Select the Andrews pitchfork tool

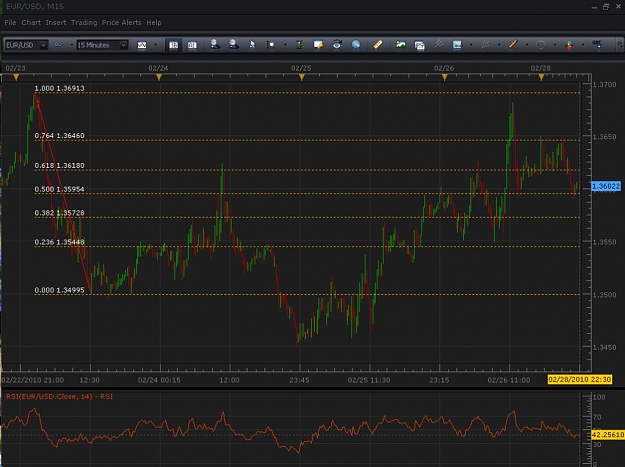tap(438, 44)
